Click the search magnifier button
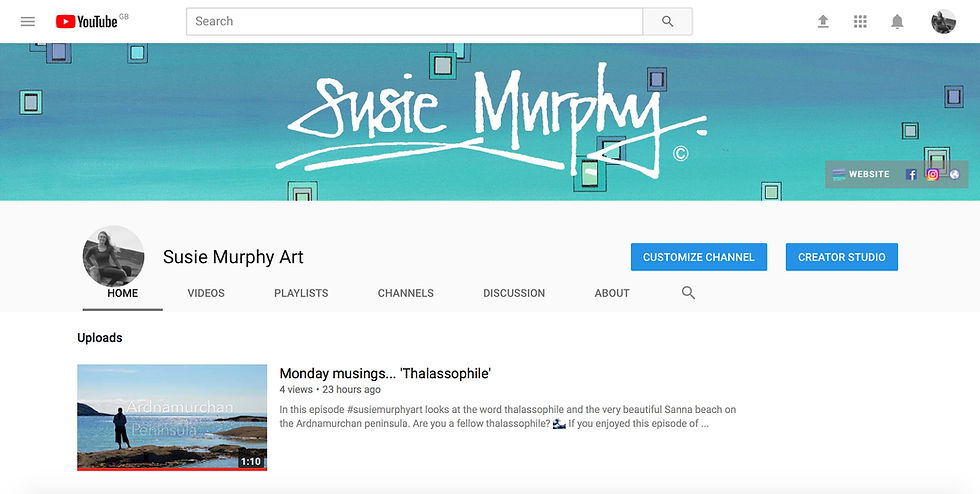980x494 pixels. (668, 21)
